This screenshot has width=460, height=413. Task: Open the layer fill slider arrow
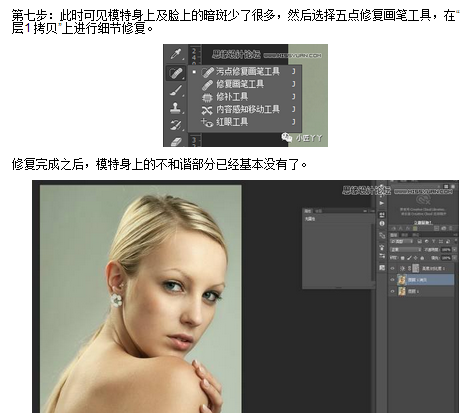455,258
